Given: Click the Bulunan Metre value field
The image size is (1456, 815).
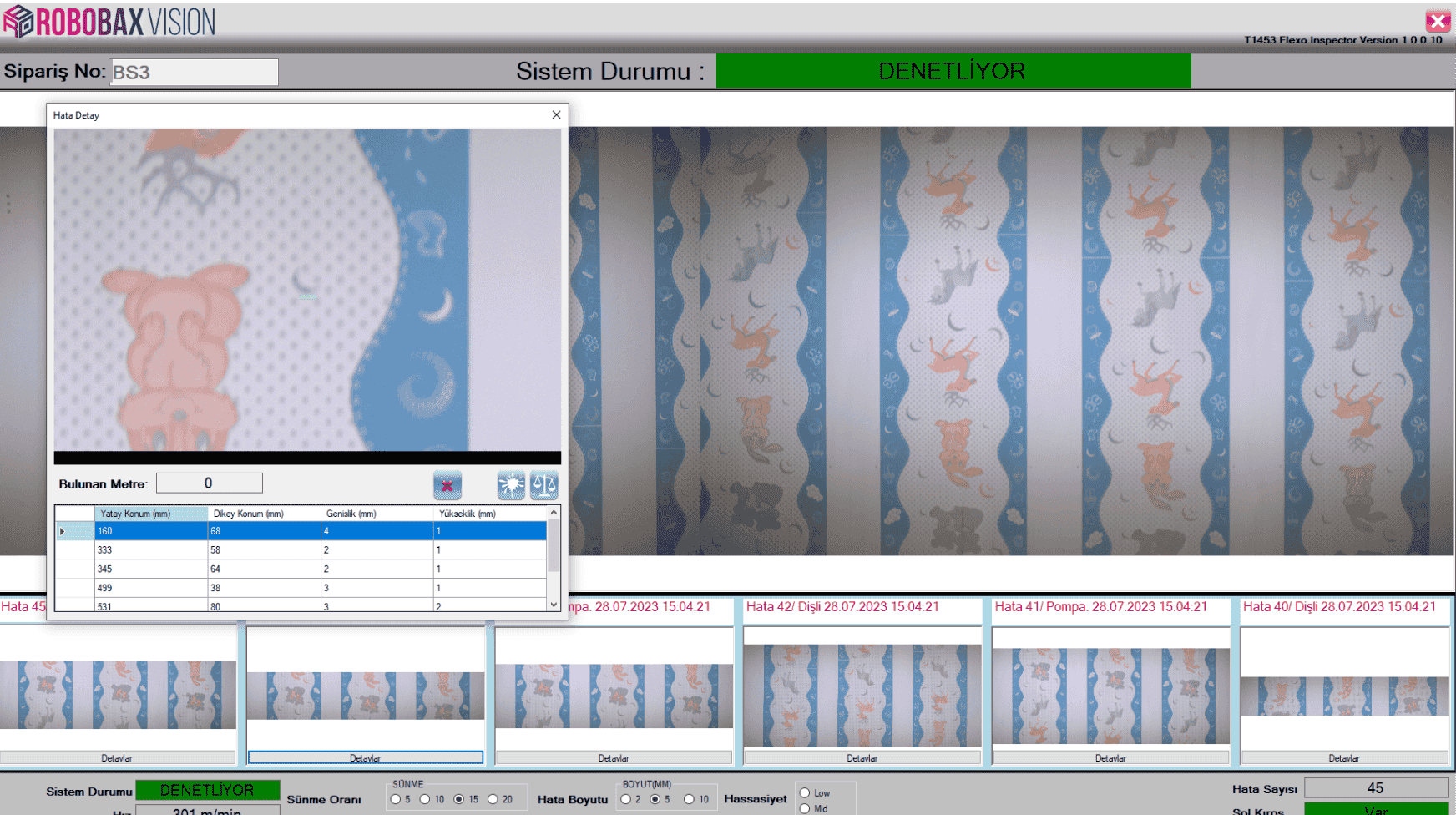Looking at the screenshot, I should pos(210,483).
